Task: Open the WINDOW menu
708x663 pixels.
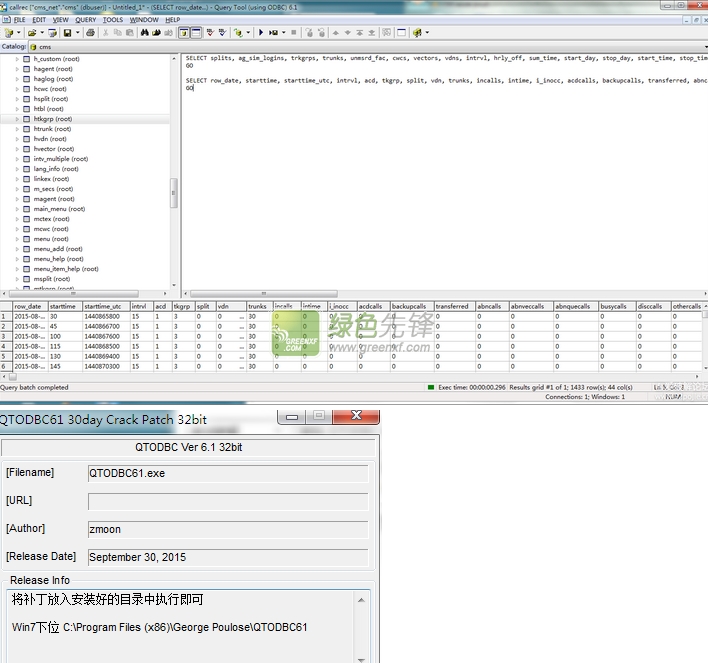Action: point(144,20)
